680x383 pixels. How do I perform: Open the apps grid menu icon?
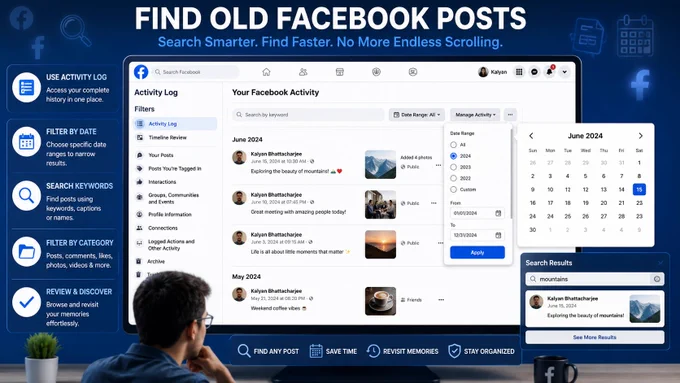pos(519,72)
